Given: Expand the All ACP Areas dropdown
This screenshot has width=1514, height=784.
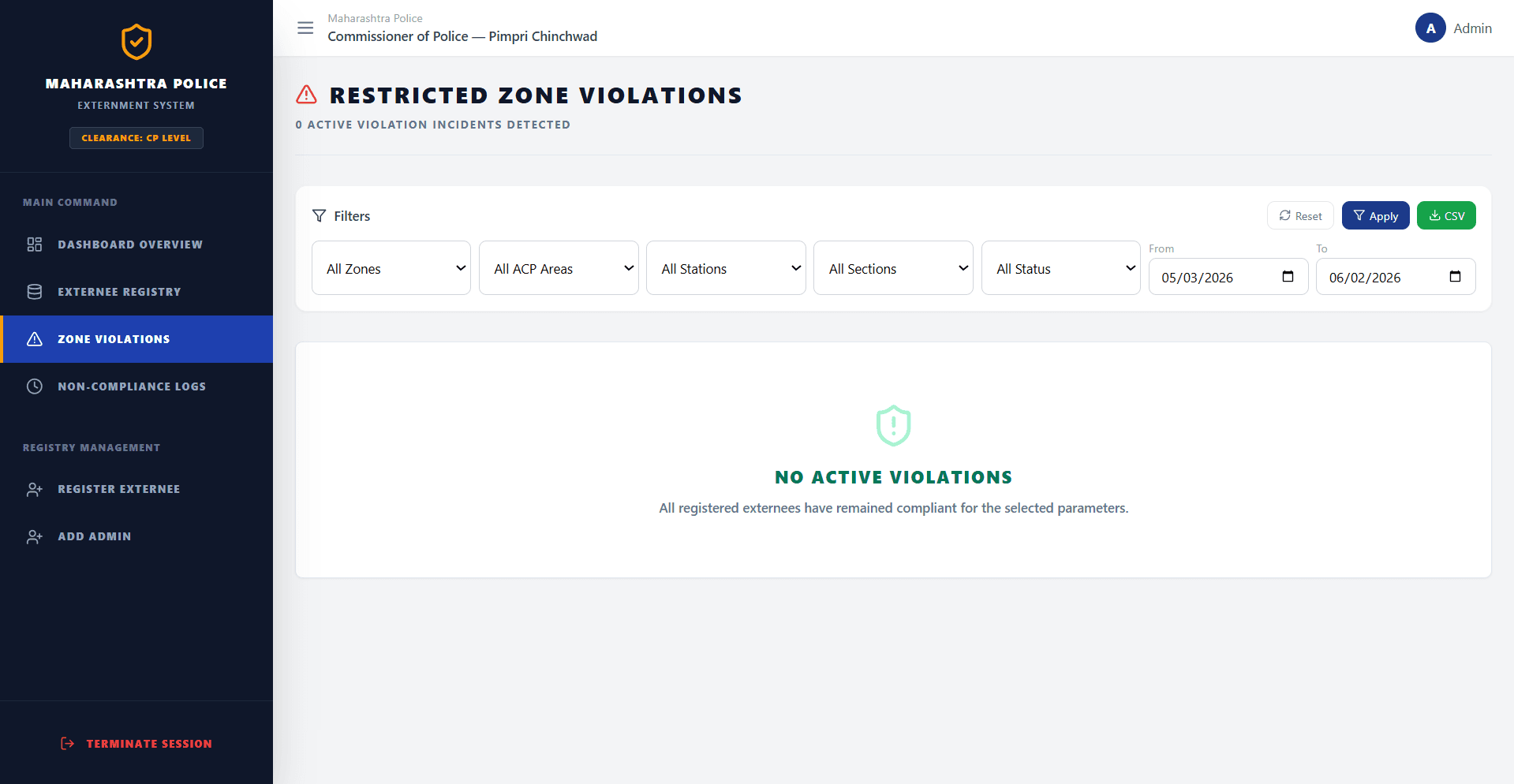Looking at the screenshot, I should 559,268.
